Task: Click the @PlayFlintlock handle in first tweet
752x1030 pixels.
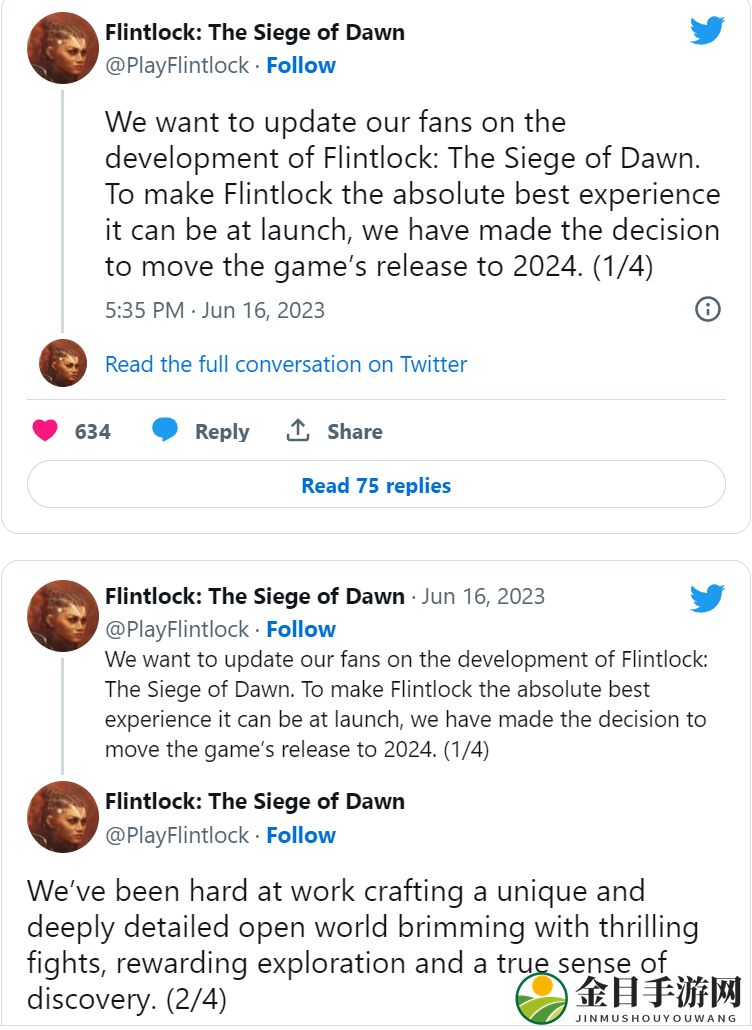Action: (x=177, y=66)
